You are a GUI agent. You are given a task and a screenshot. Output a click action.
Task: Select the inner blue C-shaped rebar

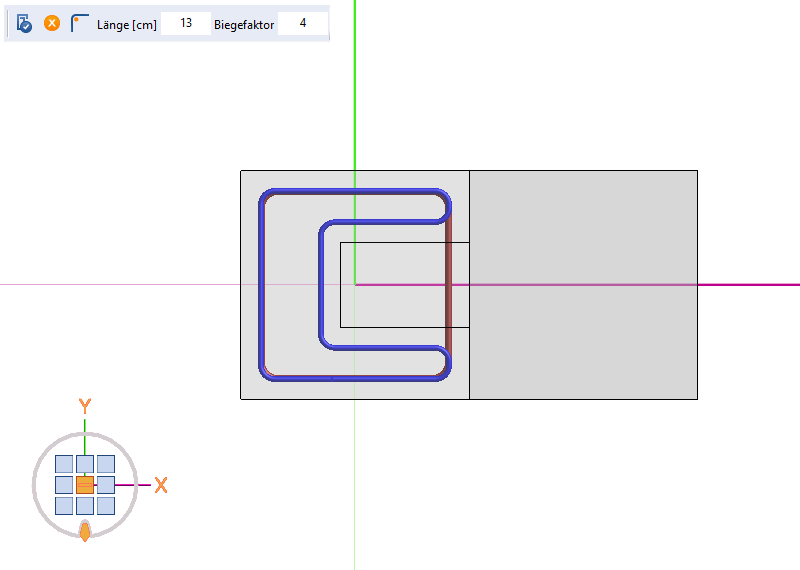tap(321, 285)
